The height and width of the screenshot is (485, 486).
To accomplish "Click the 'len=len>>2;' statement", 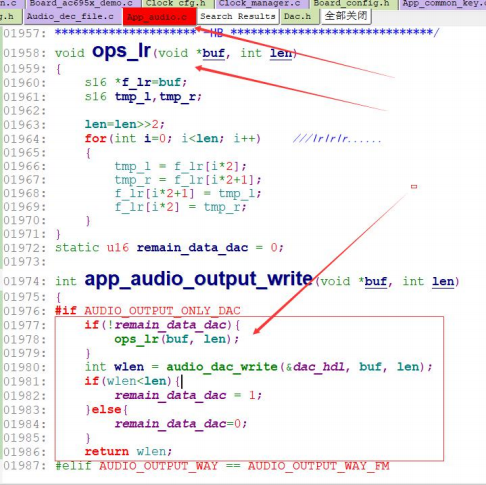I will [125, 124].
